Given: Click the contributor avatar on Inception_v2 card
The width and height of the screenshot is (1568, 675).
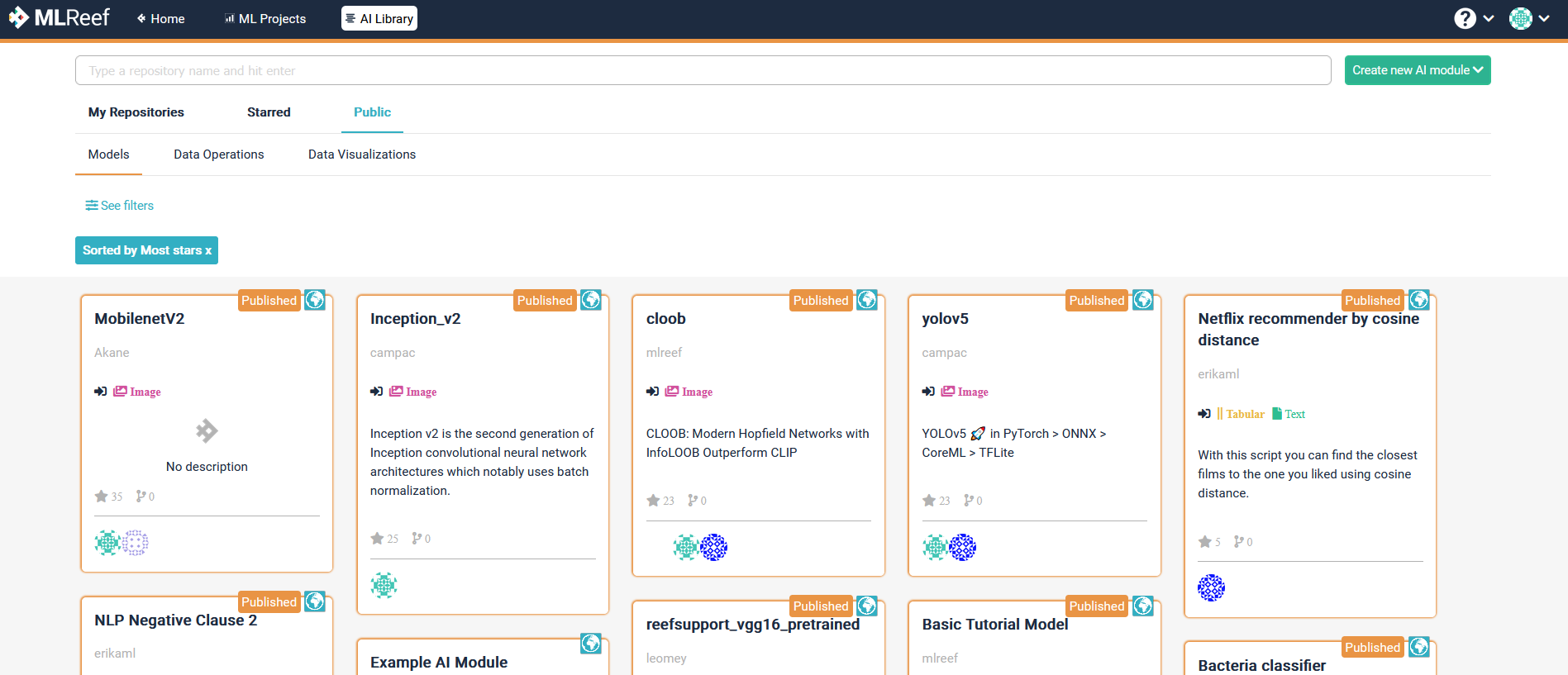Looking at the screenshot, I should (x=384, y=585).
